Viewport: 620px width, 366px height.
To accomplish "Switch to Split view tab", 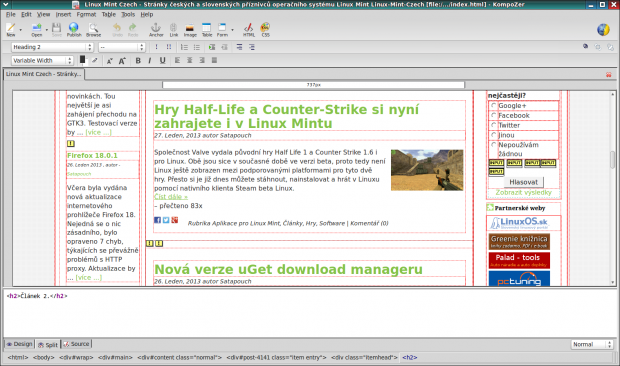I will [48, 344].
